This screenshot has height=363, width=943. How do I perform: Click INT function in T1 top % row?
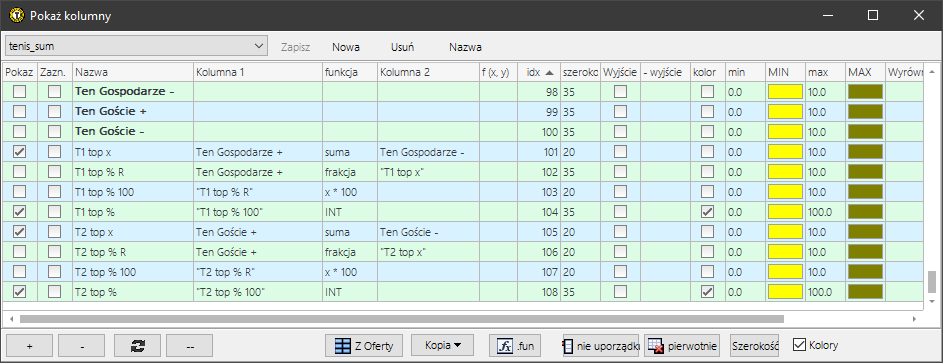click(349, 212)
